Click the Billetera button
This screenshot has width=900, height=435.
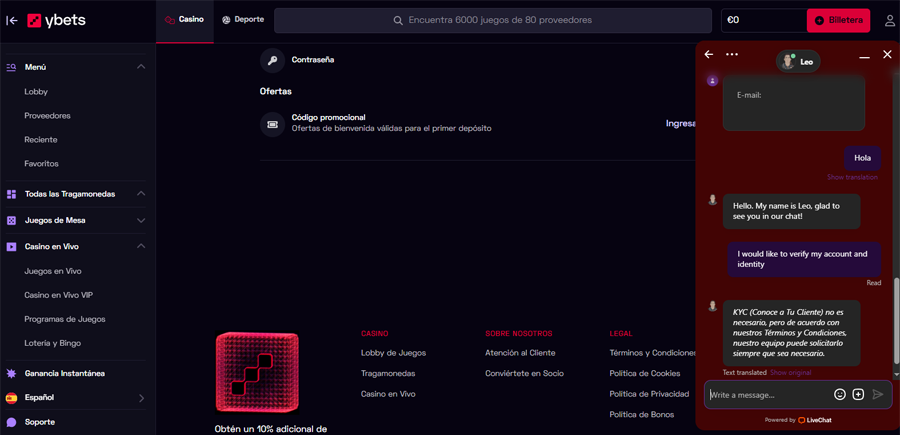point(838,21)
